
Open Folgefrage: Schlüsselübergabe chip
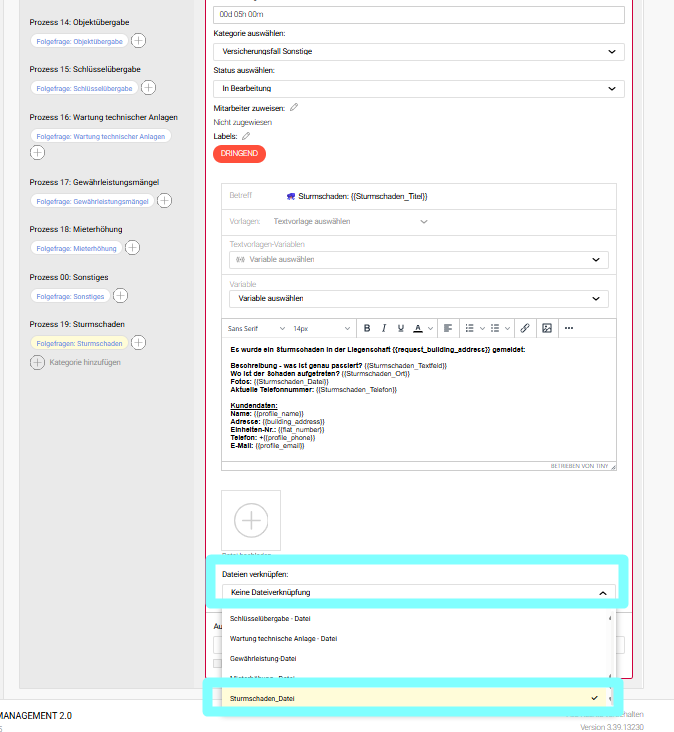tap(84, 88)
